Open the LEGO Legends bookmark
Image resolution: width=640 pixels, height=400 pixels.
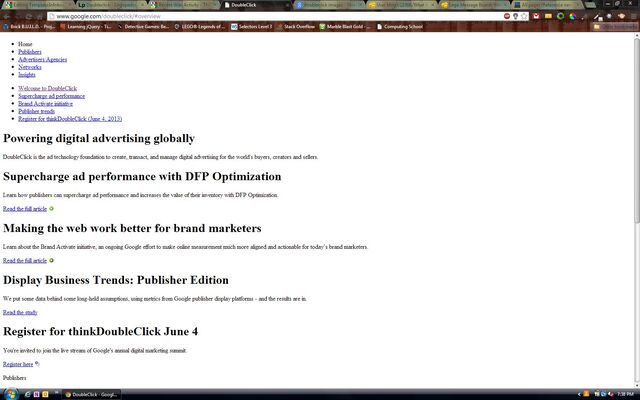pyautogui.click(x=200, y=27)
